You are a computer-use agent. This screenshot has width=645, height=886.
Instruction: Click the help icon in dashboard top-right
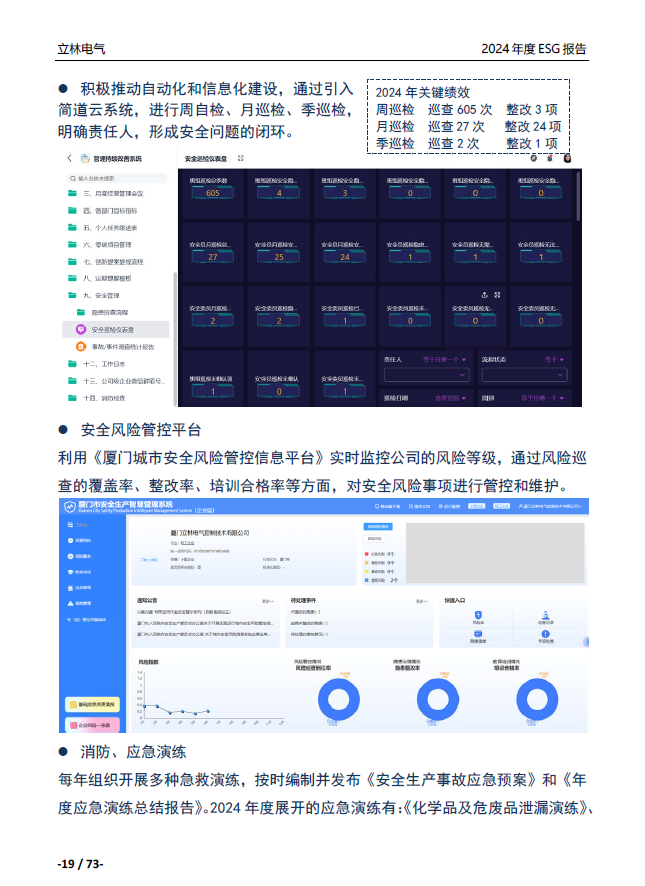(x=534, y=158)
